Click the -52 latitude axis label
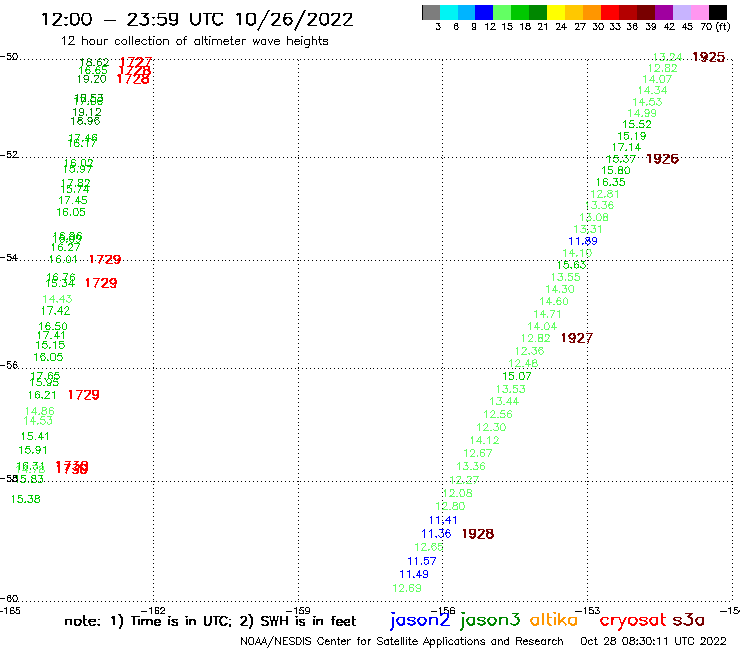This screenshot has width=740, height=650. point(9,155)
